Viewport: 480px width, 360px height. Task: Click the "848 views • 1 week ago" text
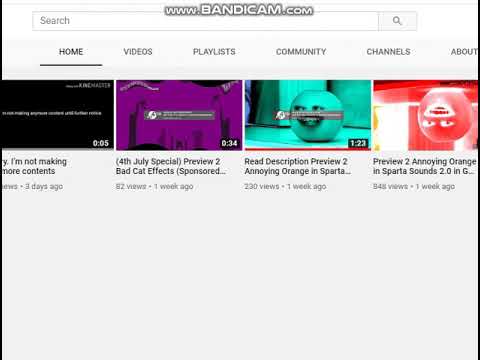[414, 186]
